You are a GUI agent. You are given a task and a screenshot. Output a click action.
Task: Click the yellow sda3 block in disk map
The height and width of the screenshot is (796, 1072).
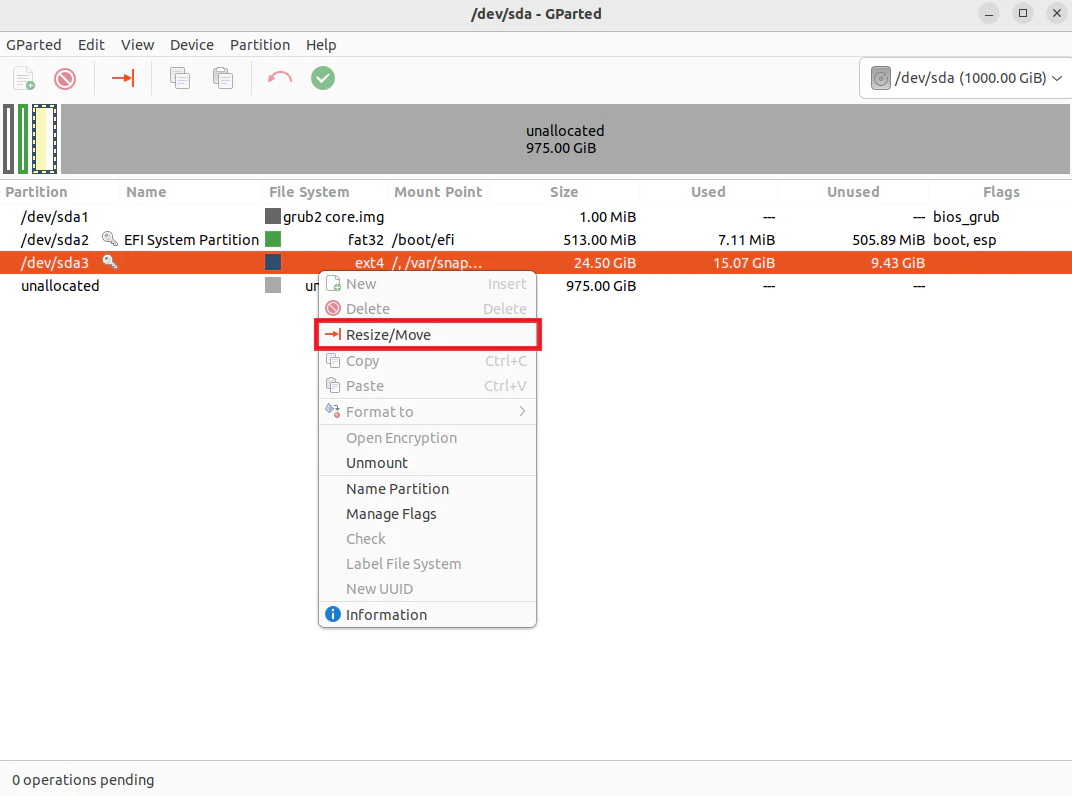[44, 139]
